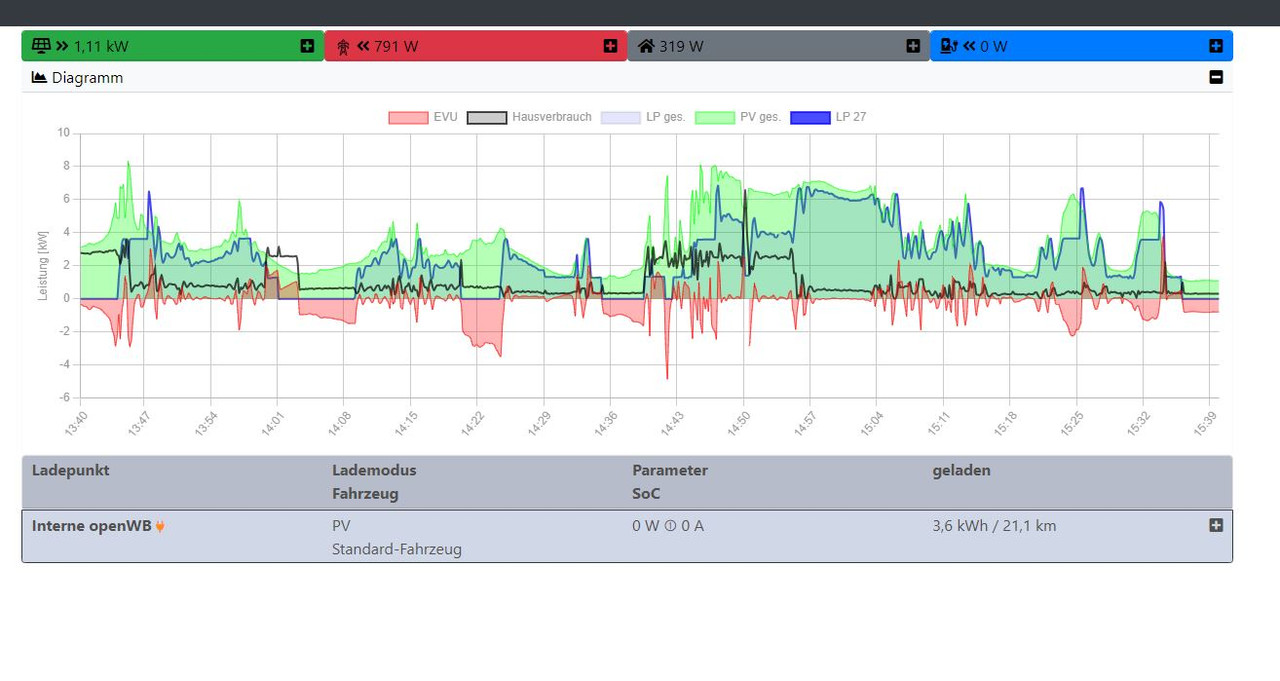The width and height of the screenshot is (1280, 681).
Task: Click the orange plug icon beside Interne openWB
Action: (x=160, y=526)
